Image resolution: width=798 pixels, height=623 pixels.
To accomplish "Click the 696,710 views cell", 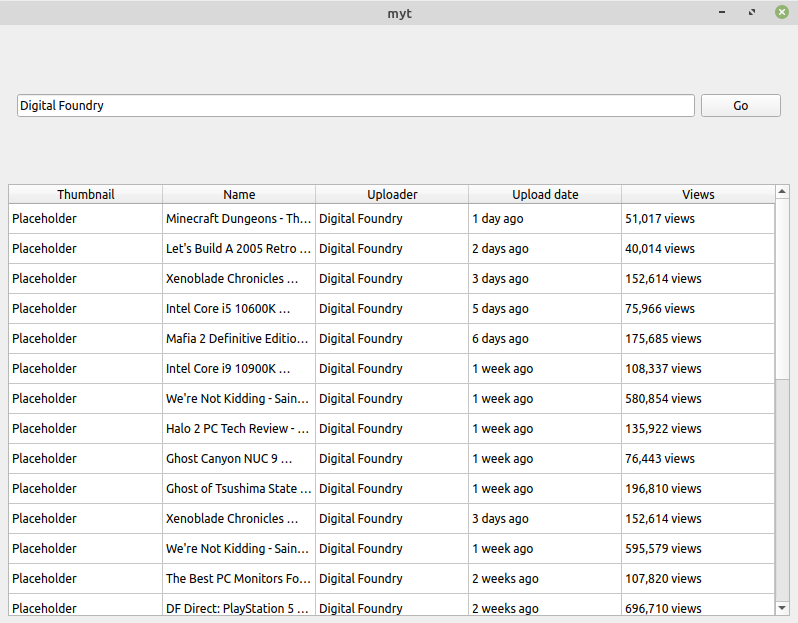I will (x=698, y=608).
